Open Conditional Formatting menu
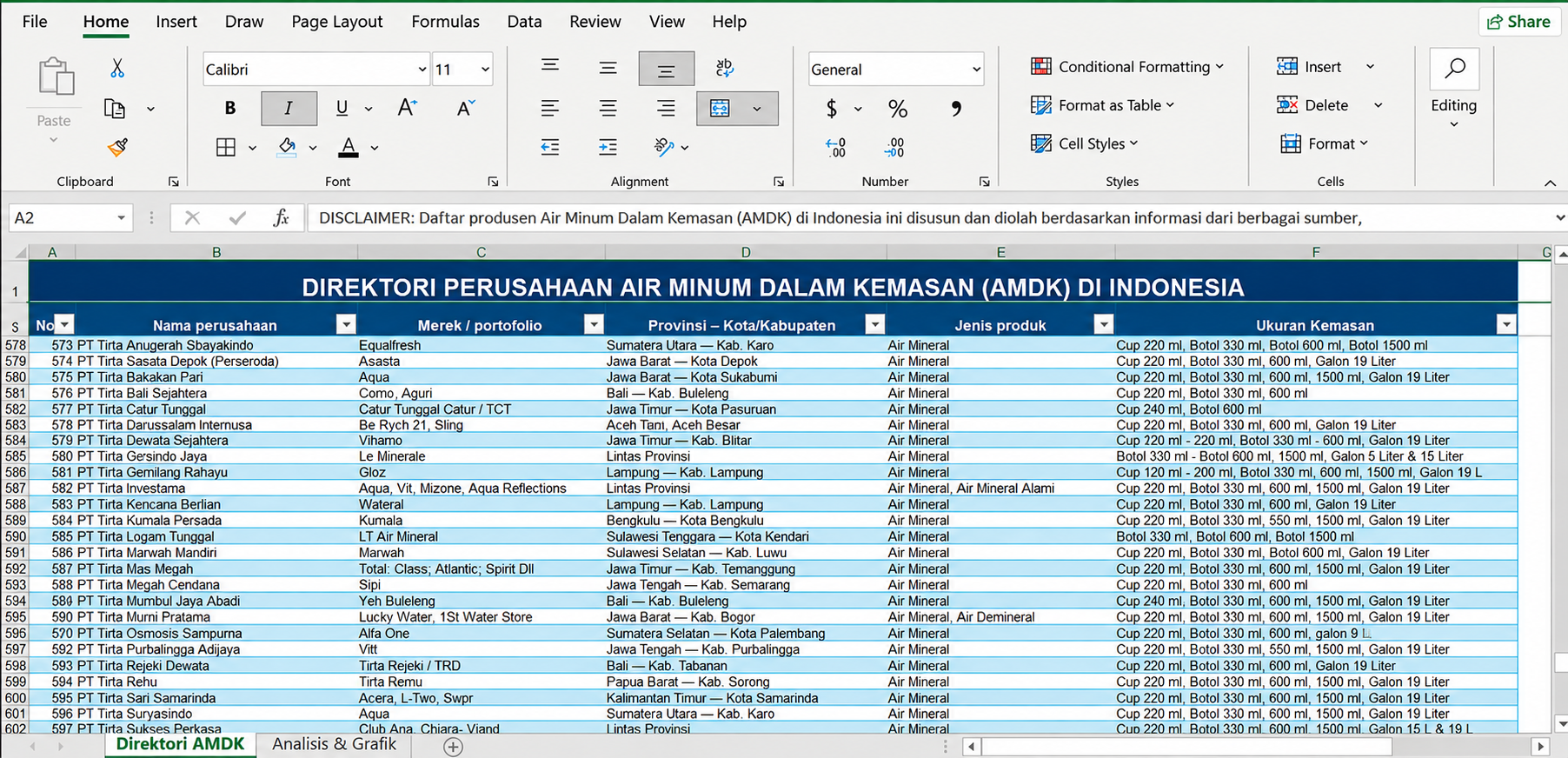Image resolution: width=1568 pixels, height=758 pixels. (x=1126, y=67)
